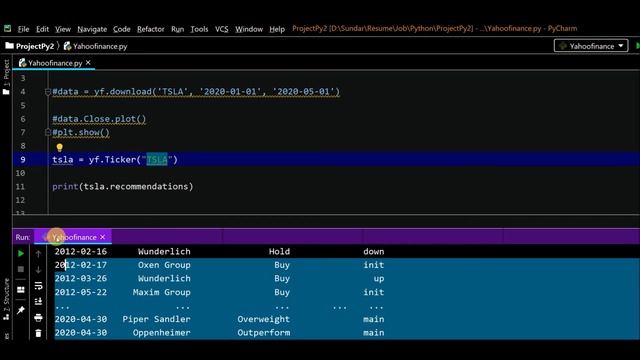Screen dimensions: 640x360
Task: Click the tsla variable on line 9
Action: pyautogui.click(x=62, y=160)
